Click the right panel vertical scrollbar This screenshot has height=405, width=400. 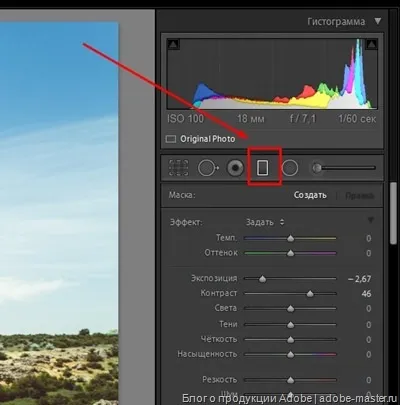(x=393, y=213)
